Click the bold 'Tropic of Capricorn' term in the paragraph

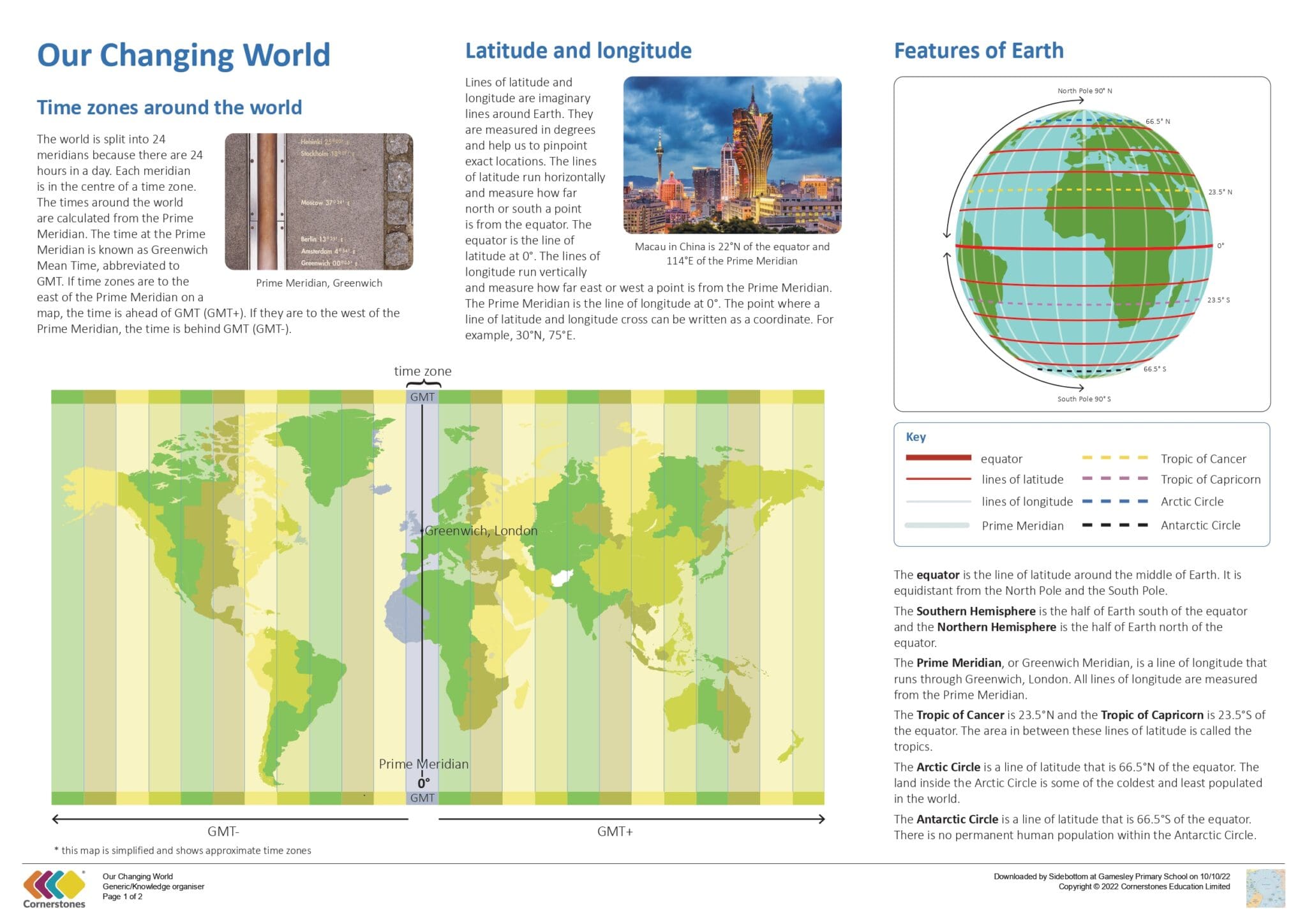click(1152, 715)
